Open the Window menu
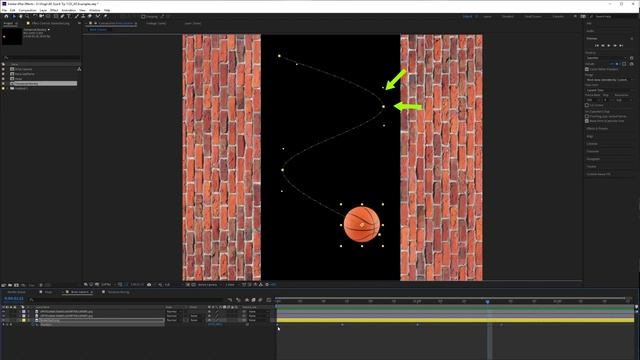The image size is (640, 360). coord(95,10)
